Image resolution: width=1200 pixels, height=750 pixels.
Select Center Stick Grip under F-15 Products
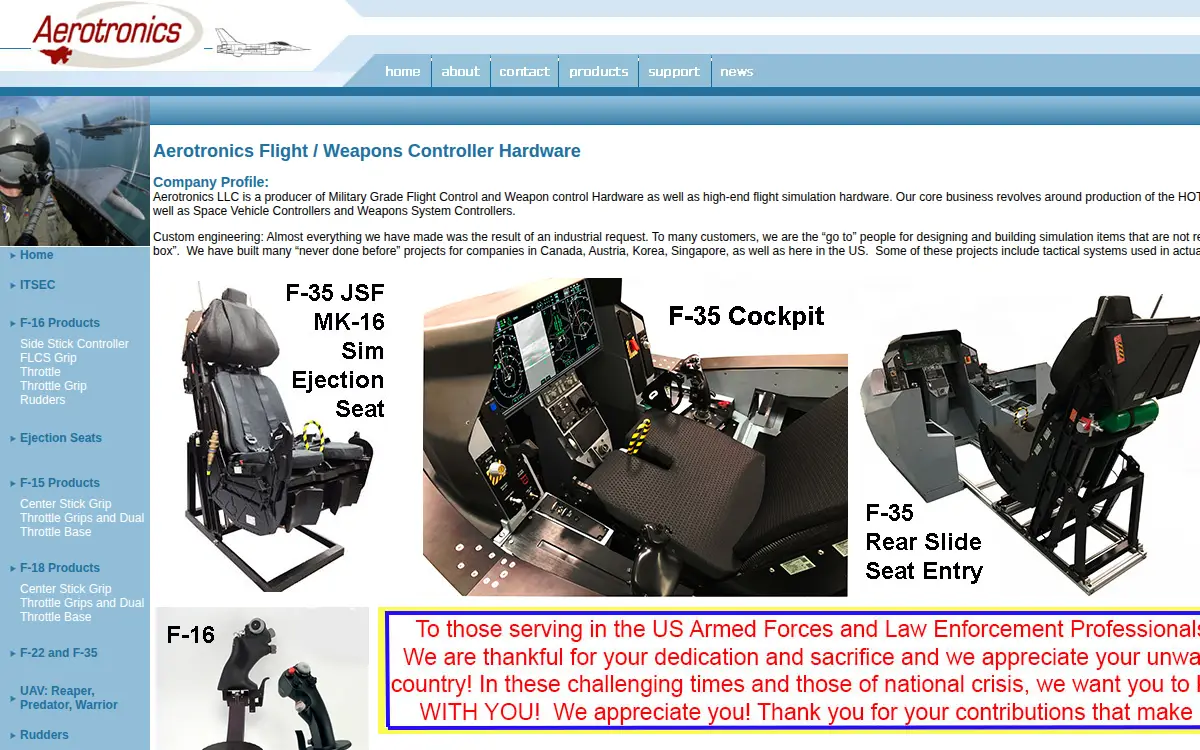tap(66, 504)
